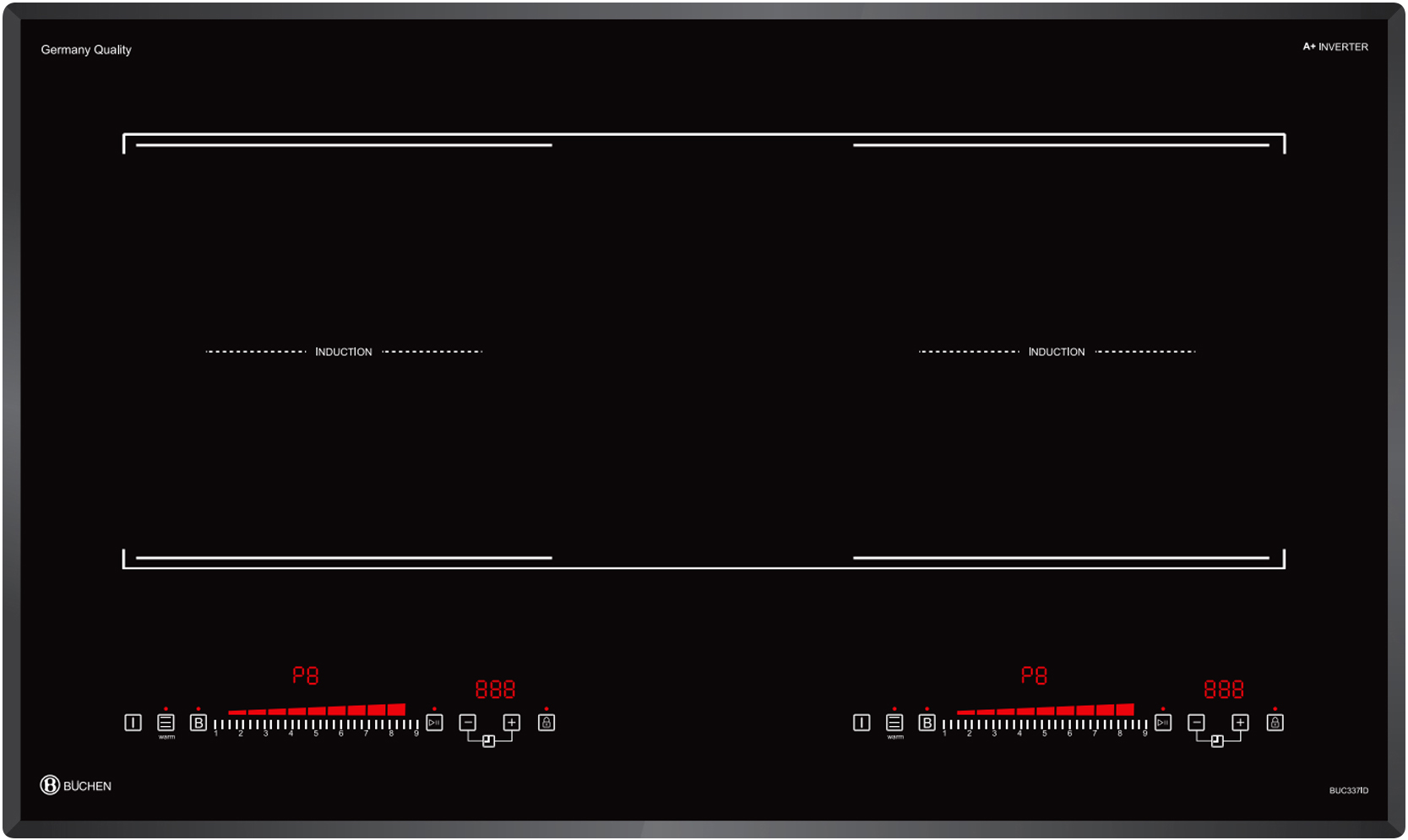The height and width of the screenshot is (840, 1408).
Task: Tap the right zone timer clock key
Action: point(1217,741)
